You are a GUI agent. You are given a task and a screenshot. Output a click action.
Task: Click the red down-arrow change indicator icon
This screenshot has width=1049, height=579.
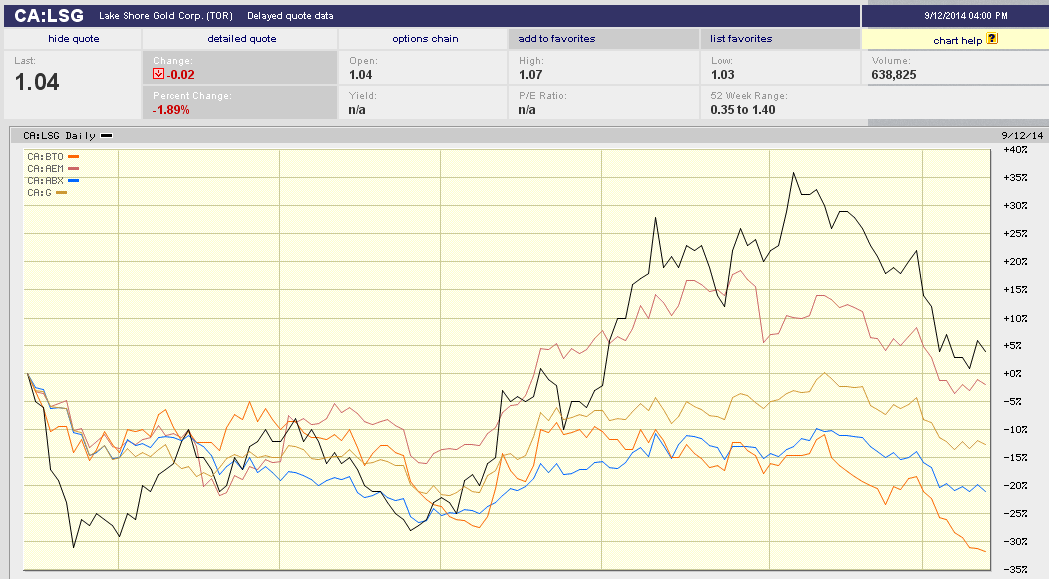click(159, 74)
